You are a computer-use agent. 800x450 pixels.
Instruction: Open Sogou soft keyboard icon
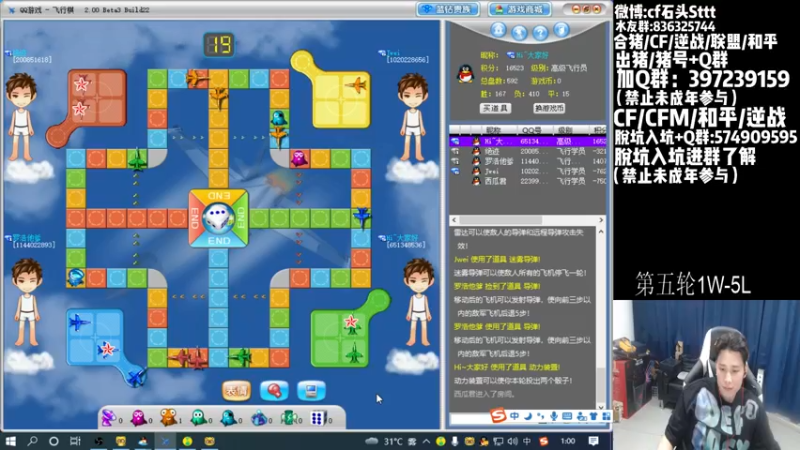[567, 416]
